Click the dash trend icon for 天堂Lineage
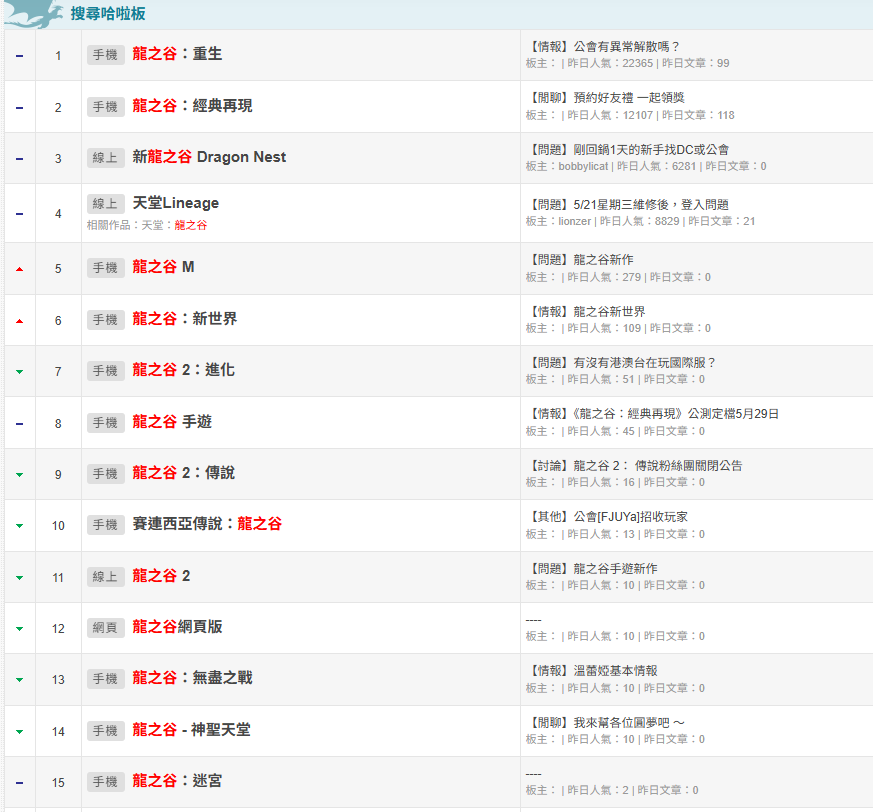Screen dimensions: 873x812 tap(19, 214)
